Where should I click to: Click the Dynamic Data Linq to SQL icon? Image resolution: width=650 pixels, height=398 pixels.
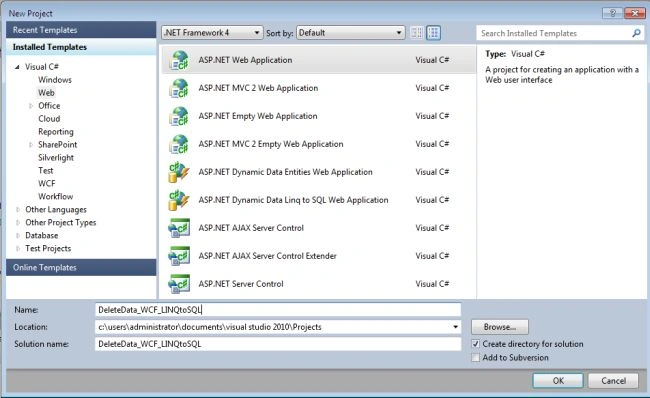(x=179, y=200)
